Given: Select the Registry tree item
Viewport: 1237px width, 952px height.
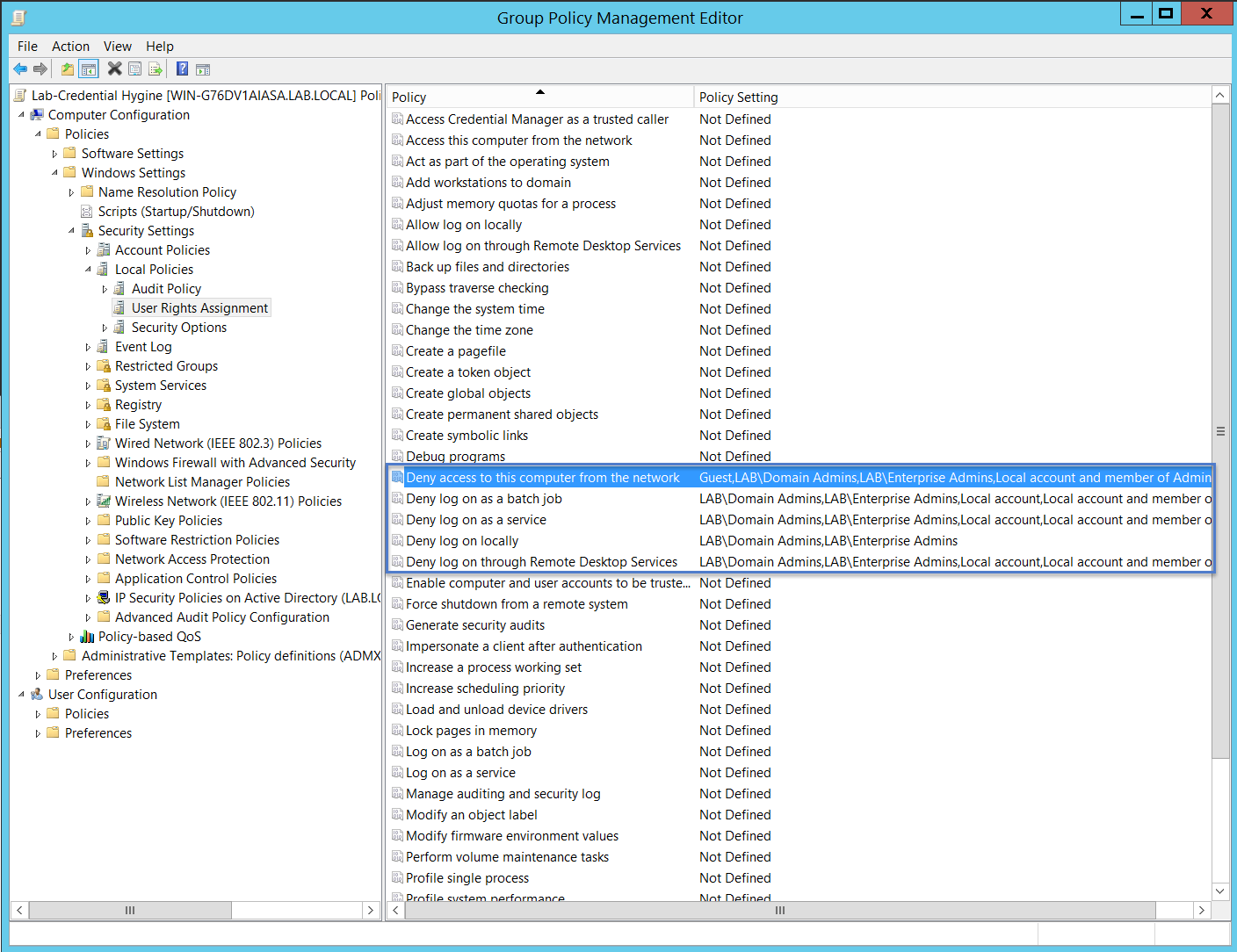Looking at the screenshot, I should pyautogui.click(x=138, y=405).
